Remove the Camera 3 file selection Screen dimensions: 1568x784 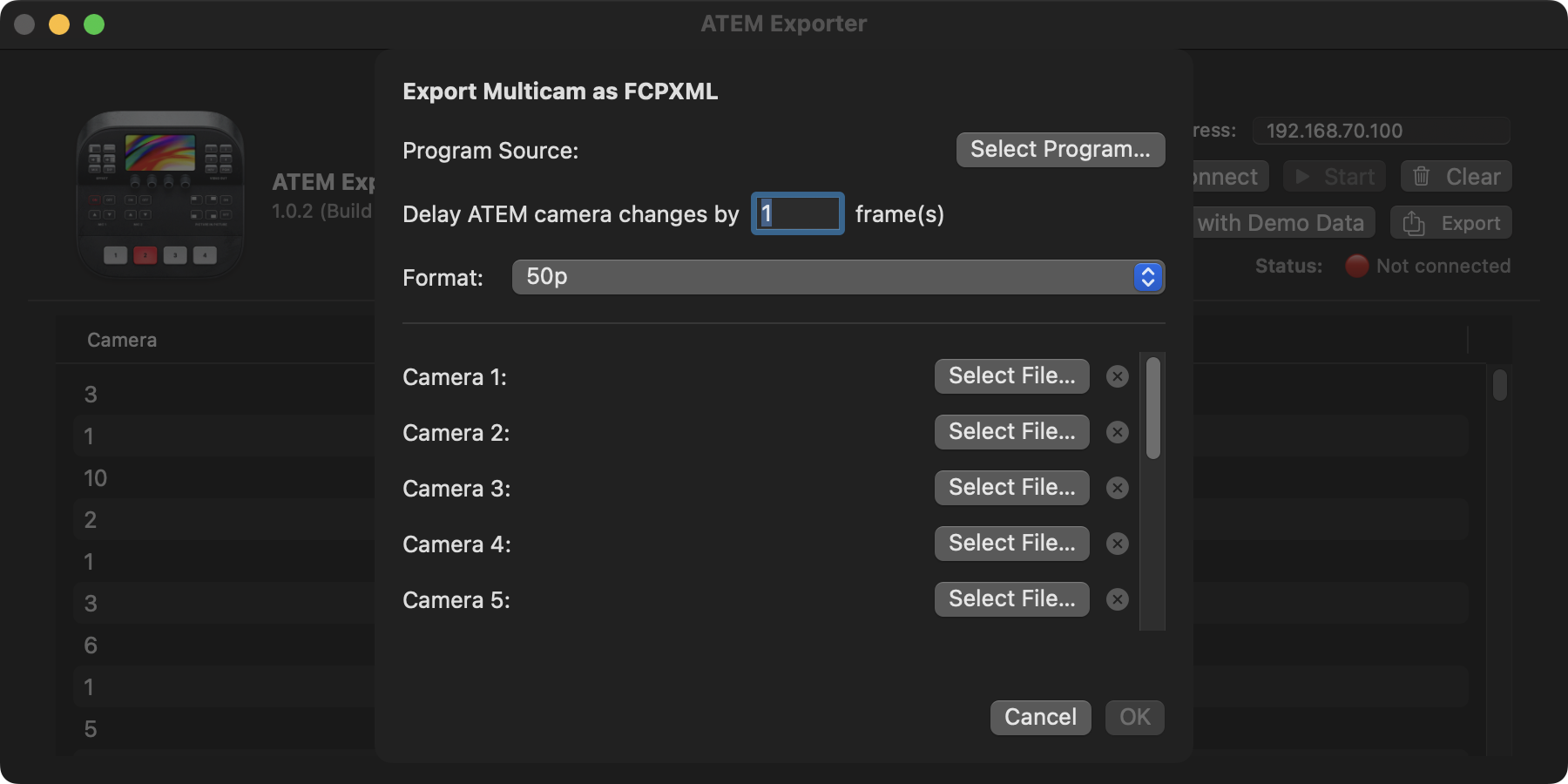point(1118,488)
